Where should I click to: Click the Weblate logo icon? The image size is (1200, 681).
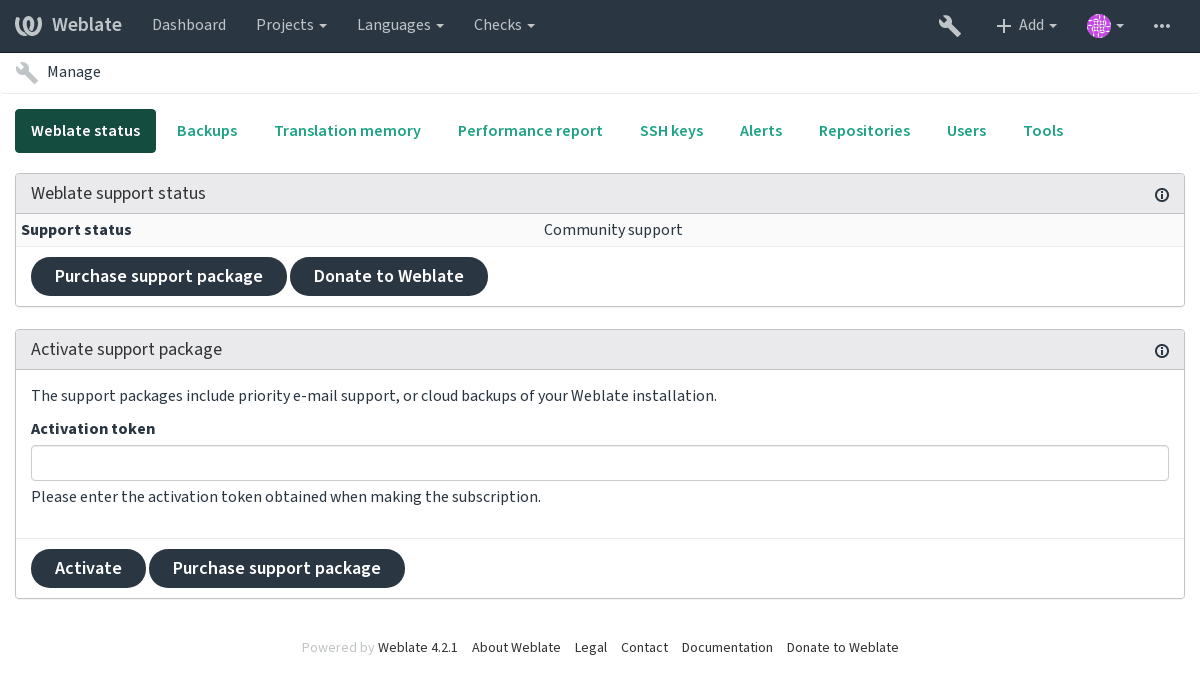coord(28,25)
